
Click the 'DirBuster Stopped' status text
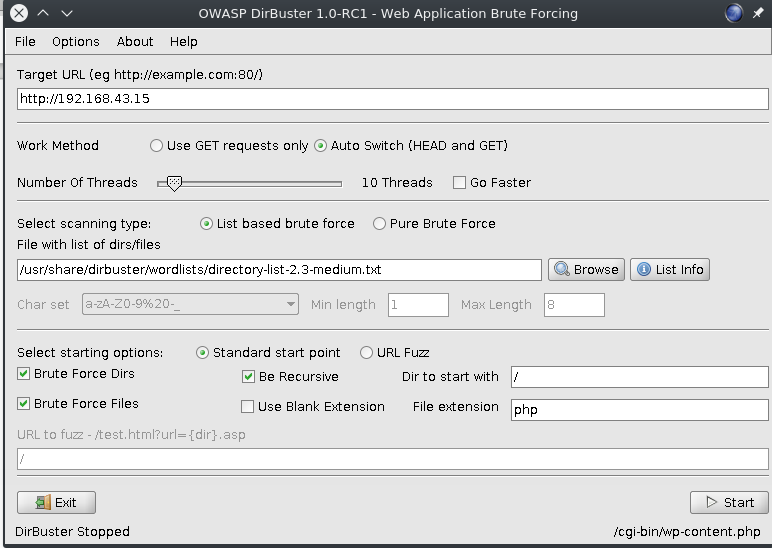point(72,532)
